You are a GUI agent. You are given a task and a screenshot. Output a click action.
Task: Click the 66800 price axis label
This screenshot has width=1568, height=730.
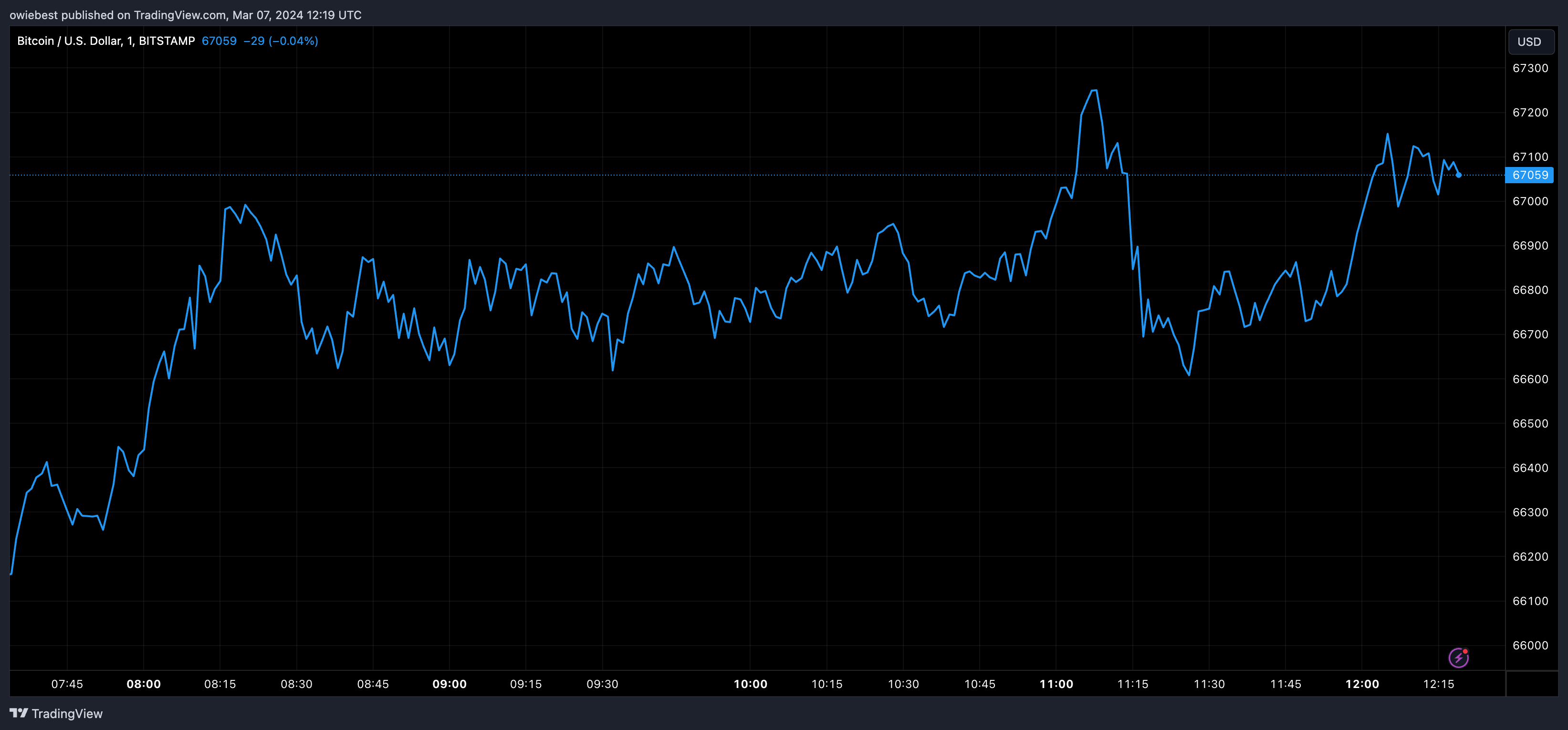pos(1530,291)
